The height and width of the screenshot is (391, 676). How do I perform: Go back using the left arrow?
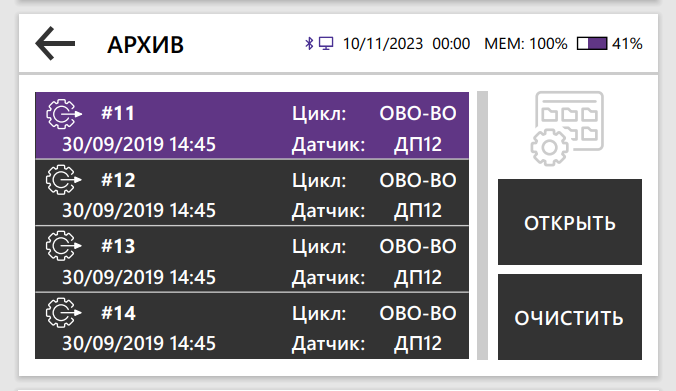point(55,43)
